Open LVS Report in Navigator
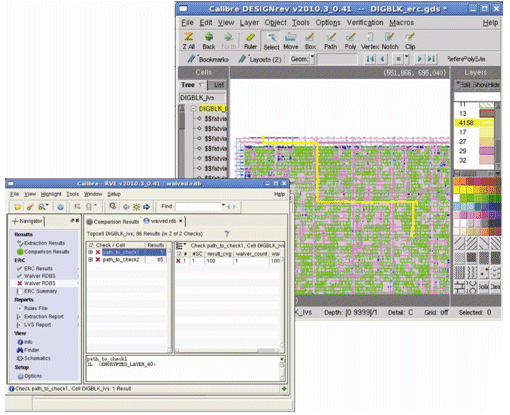 click(34, 325)
